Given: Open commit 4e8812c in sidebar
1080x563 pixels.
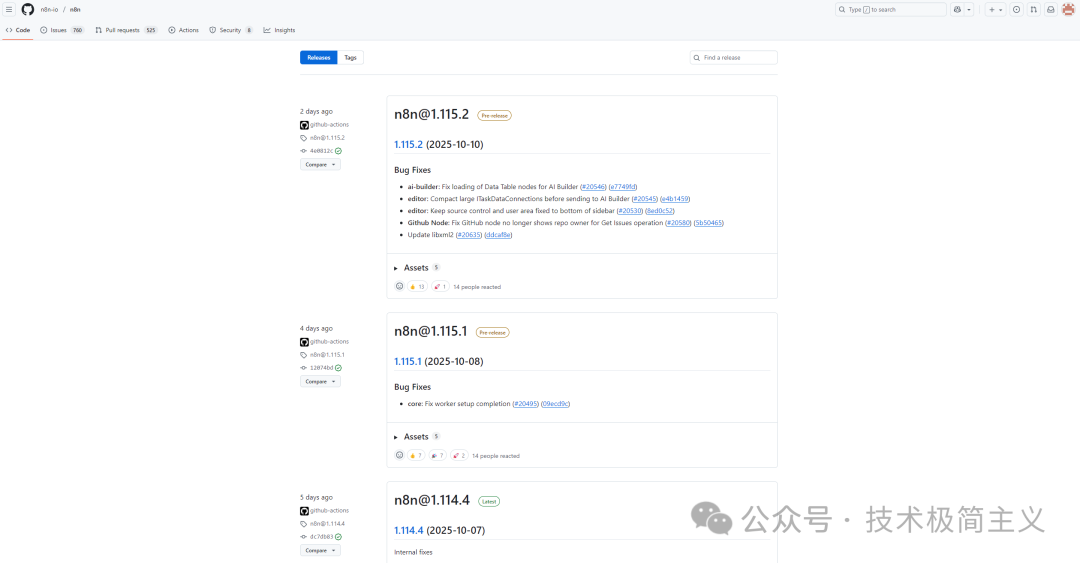Looking at the screenshot, I should tap(321, 151).
